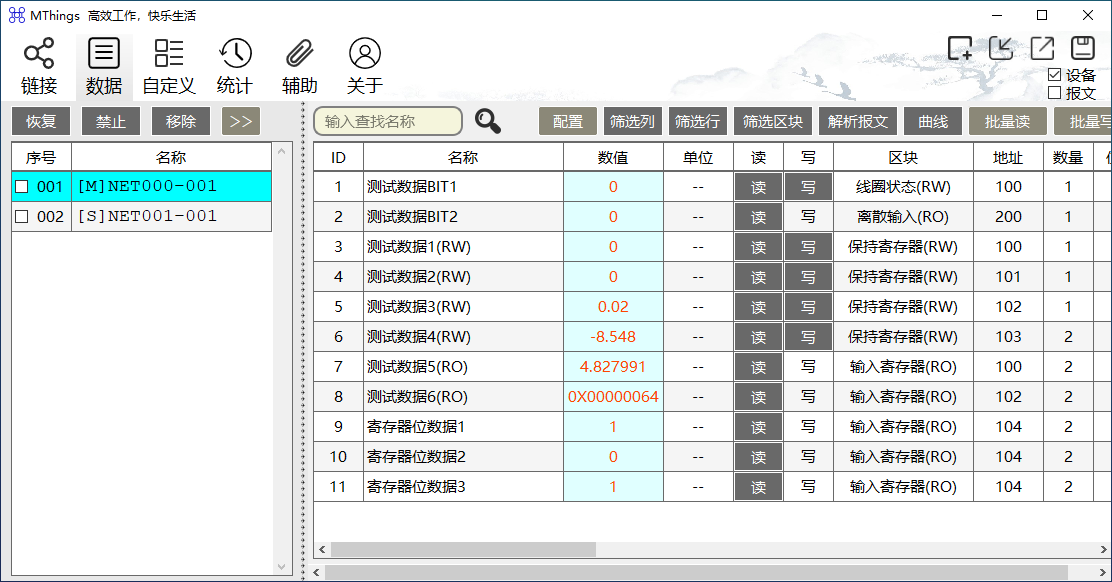The width and height of the screenshot is (1112, 582).
Task: Click the export arrow icon
Action: pyautogui.click(x=1042, y=48)
